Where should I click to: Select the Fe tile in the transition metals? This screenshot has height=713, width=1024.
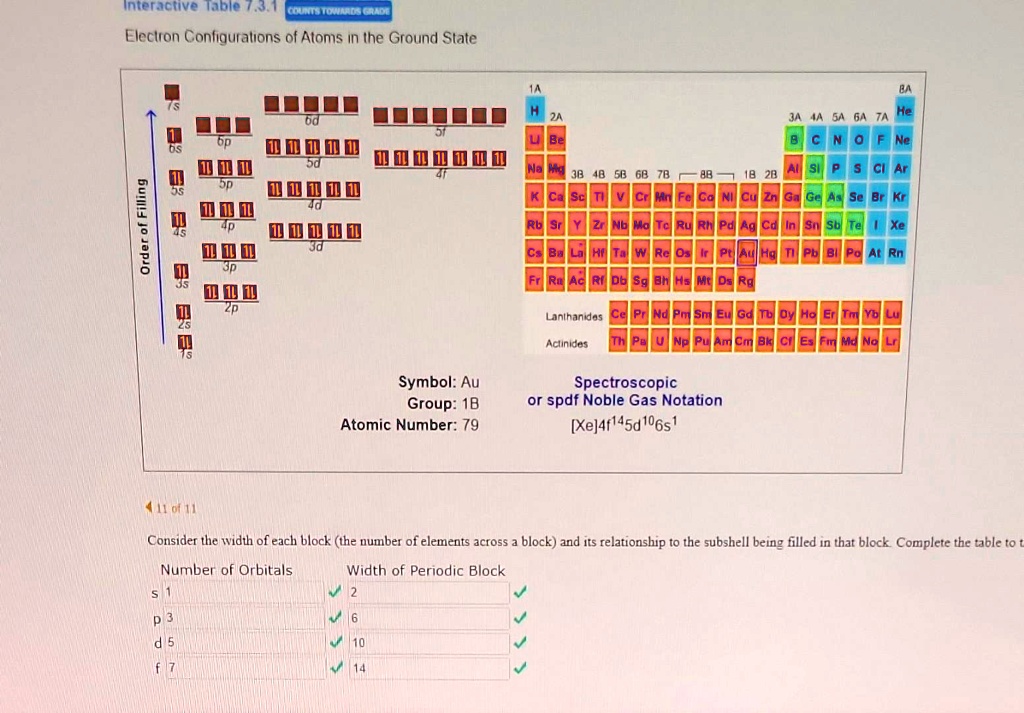684,196
